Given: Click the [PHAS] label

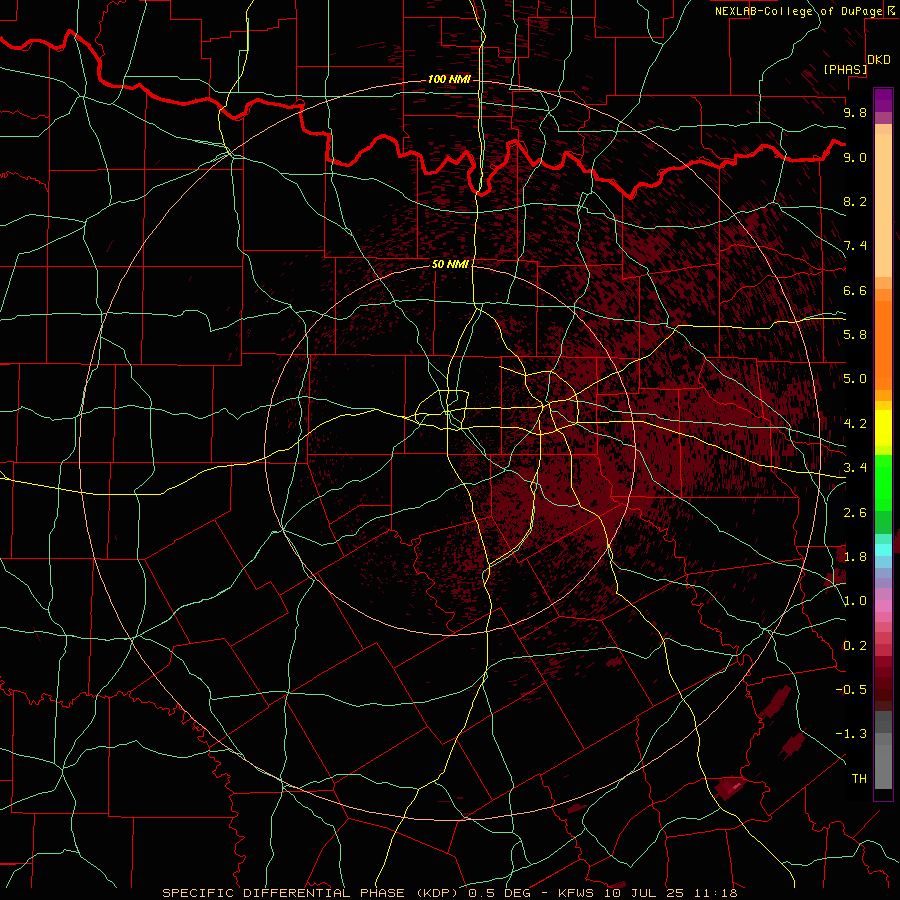Looking at the screenshot, I should (845, 69).
